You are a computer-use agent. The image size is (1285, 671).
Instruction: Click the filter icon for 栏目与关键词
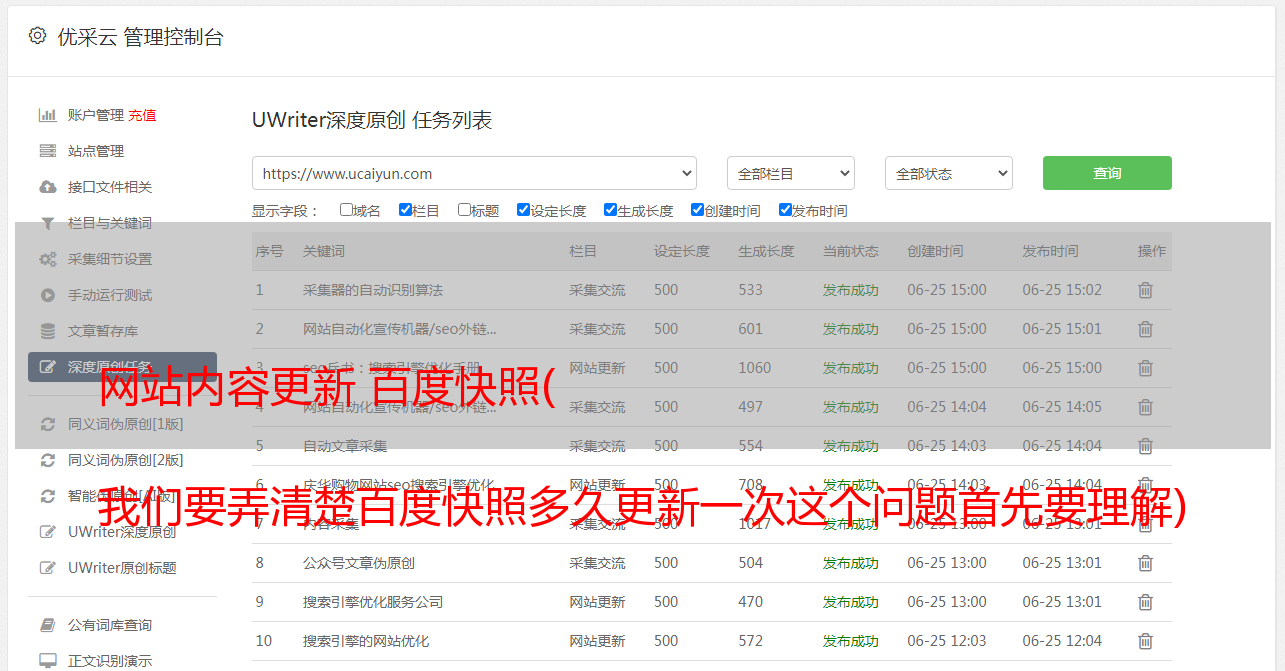pos(47,223)
